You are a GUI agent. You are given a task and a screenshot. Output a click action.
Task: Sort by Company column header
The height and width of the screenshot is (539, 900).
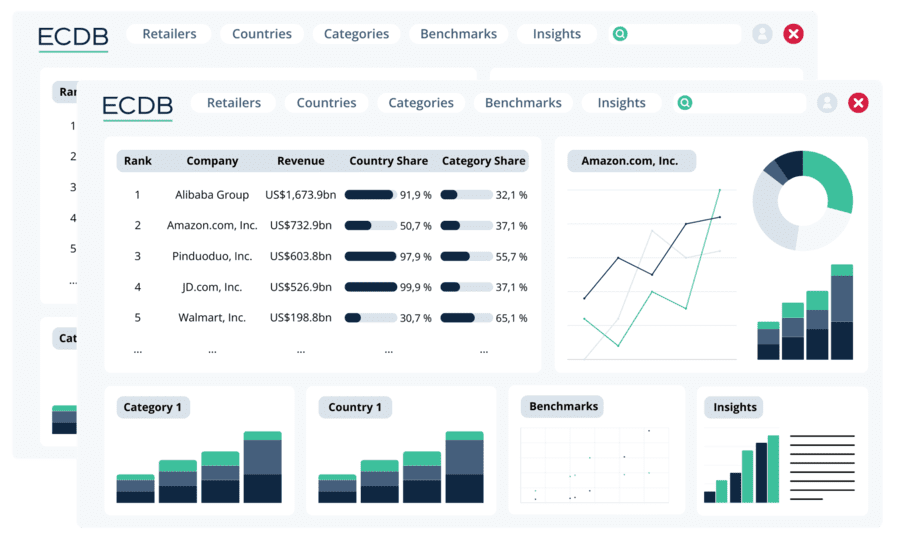pyautogui.click(x=212, y=161)
